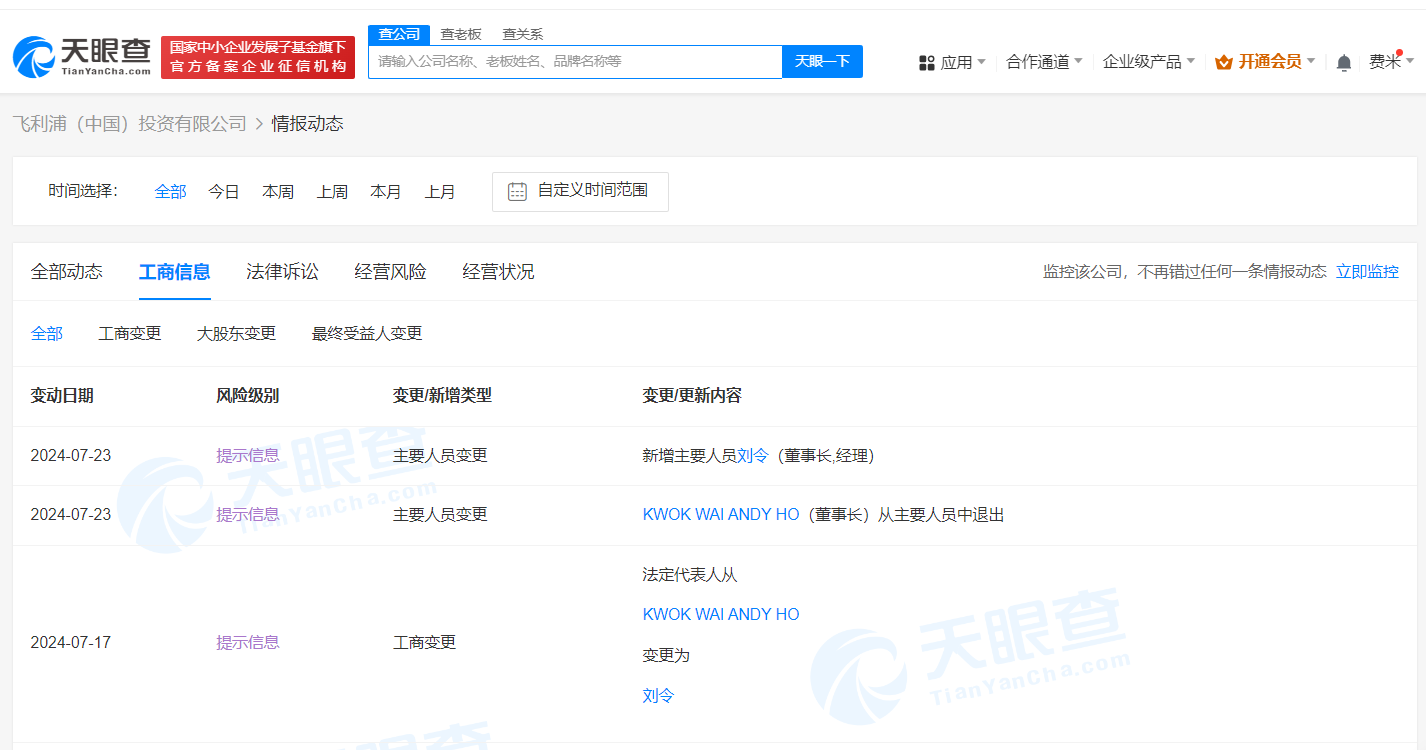Switch to the 经营风险 tab
The width and height of the screenshot is (1426, 750).
pyautogui.click(x=391, y=272)
